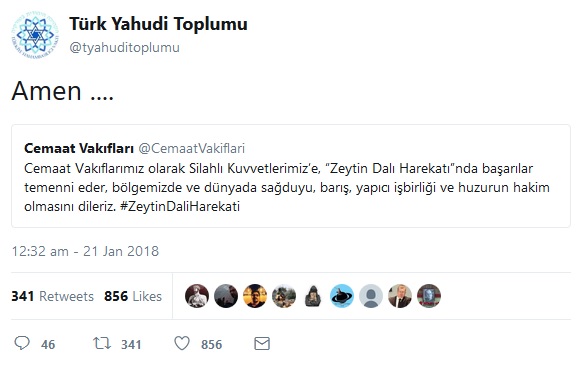Click the envelope direct message icon
This screenshot has width=581, height=369.
[x=262, y=344]
